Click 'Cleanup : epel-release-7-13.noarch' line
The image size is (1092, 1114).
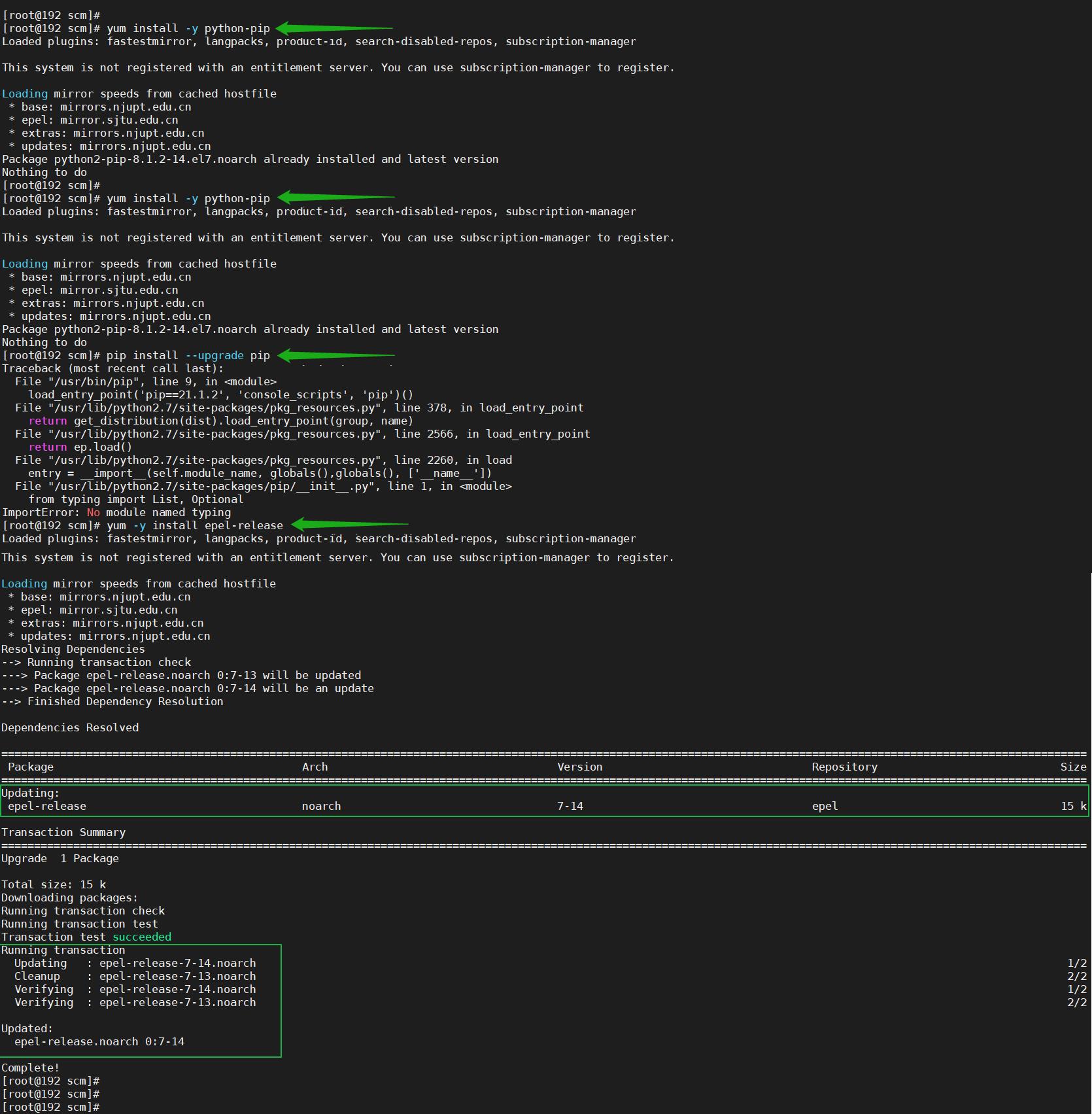click(x=135, y=976)
